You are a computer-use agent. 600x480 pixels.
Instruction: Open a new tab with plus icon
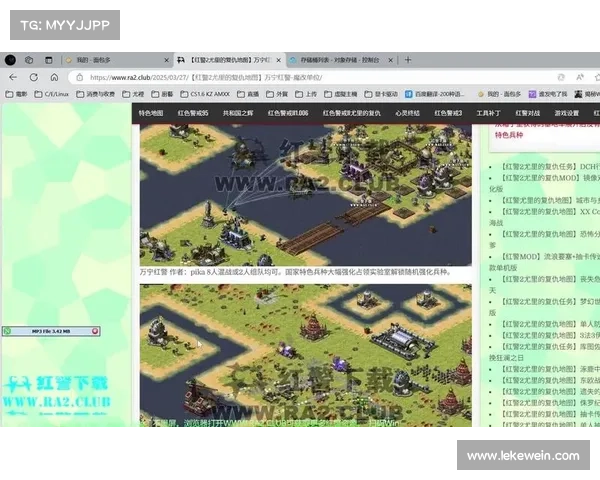pos(408,60)
